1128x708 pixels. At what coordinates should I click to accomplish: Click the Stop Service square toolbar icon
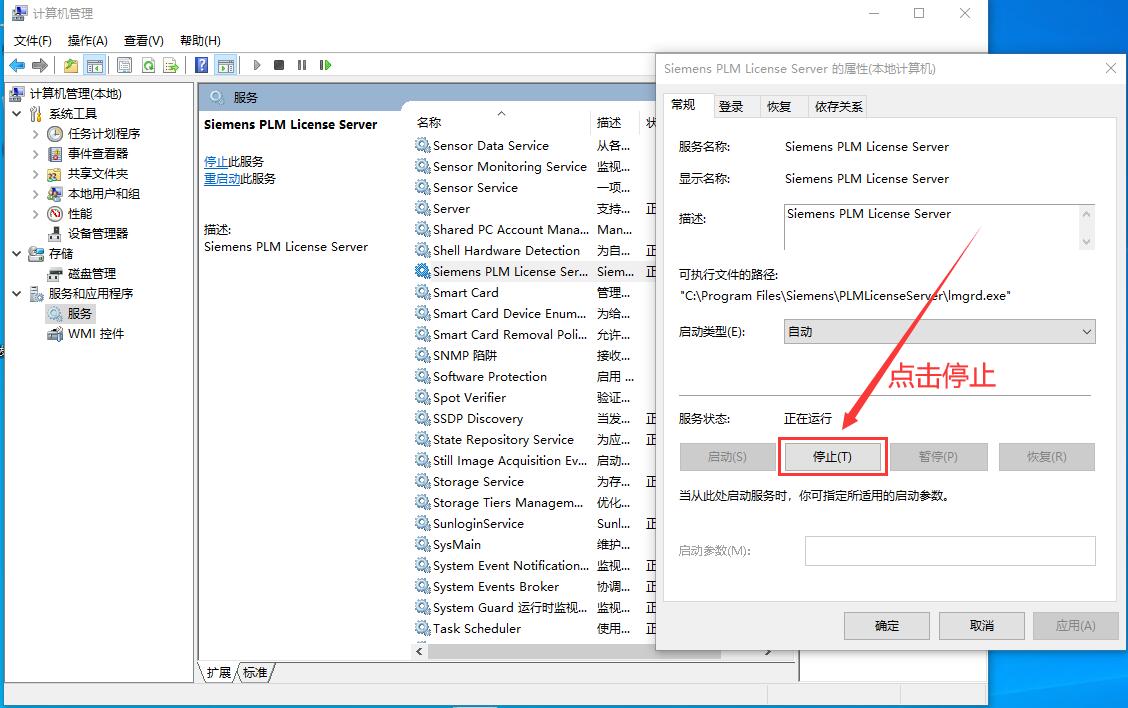pyautogui.click(x=279, y=65)
